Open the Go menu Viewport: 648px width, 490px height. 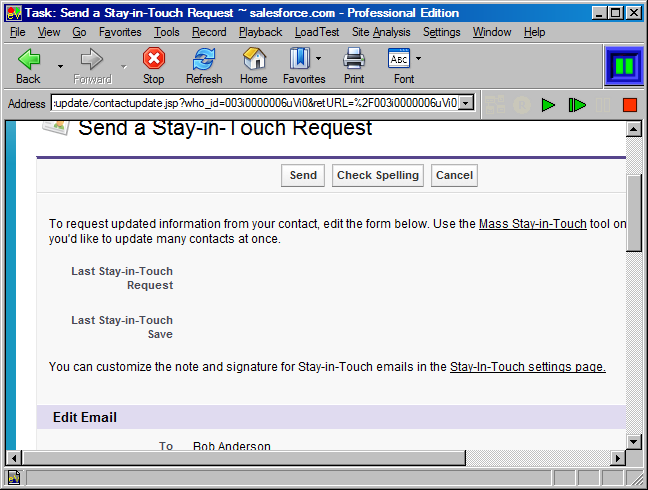79,32
